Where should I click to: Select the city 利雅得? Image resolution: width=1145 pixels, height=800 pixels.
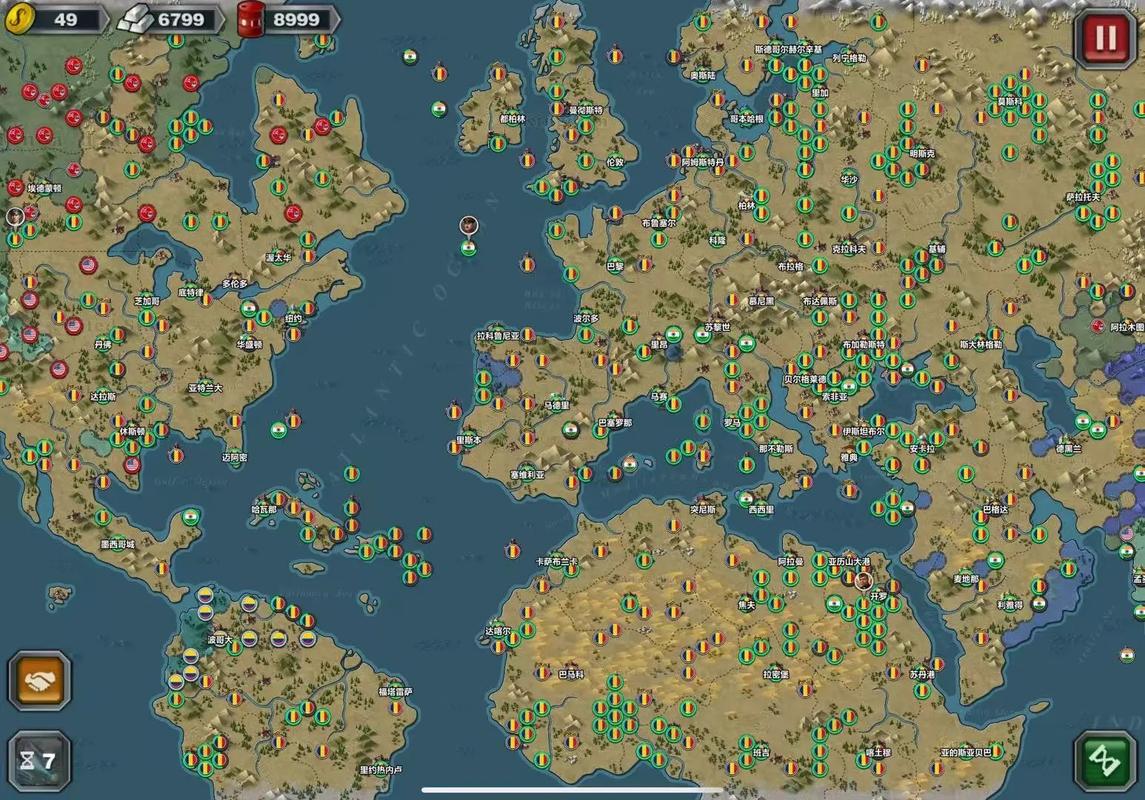pos(1010,605)
